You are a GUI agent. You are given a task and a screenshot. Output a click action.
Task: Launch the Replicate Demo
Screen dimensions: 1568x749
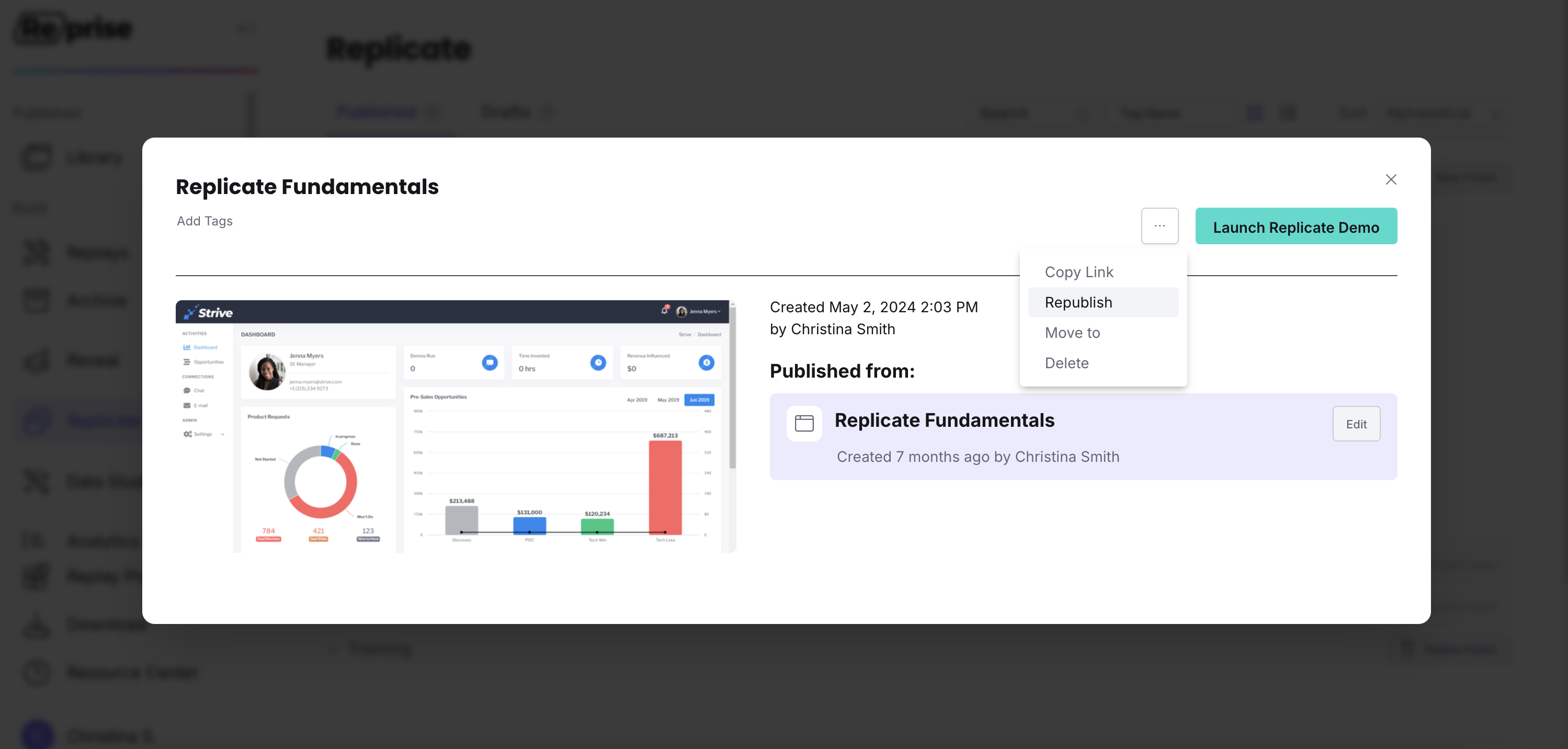coord(1296,226)
